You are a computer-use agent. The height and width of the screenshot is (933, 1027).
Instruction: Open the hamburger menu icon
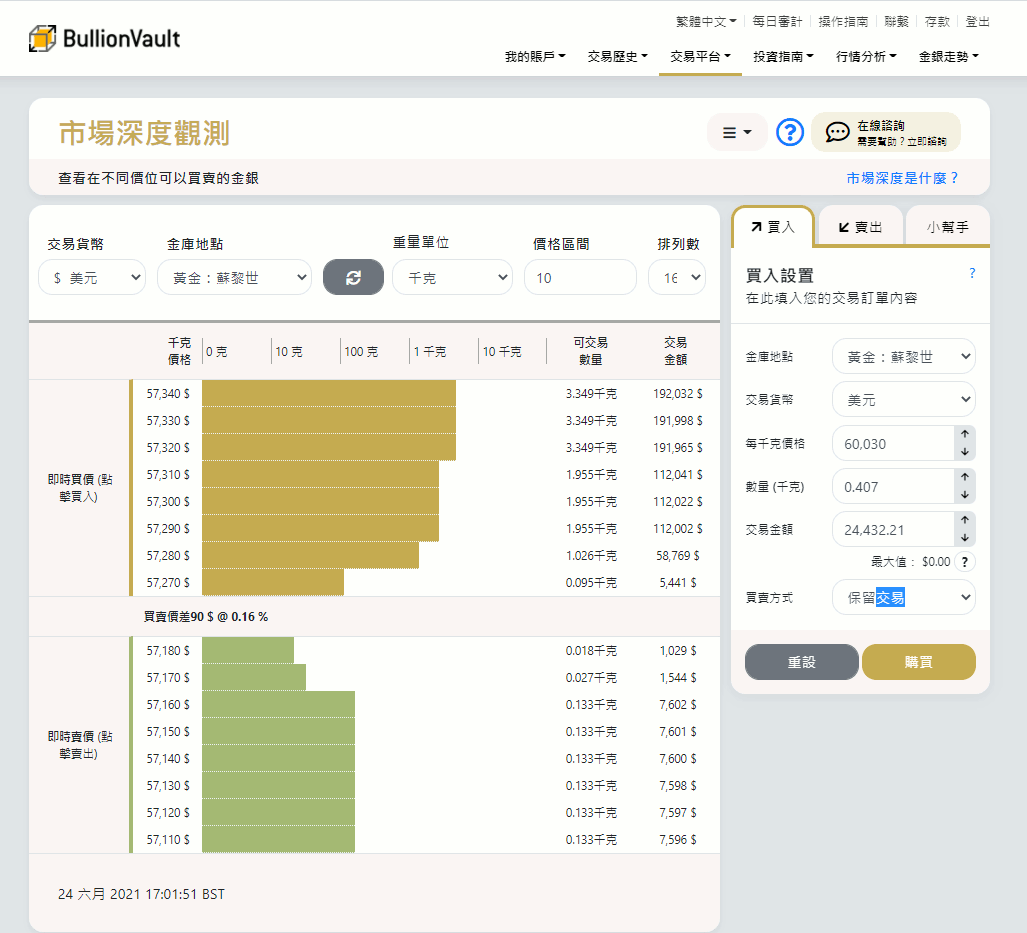(x=737, y=132)
